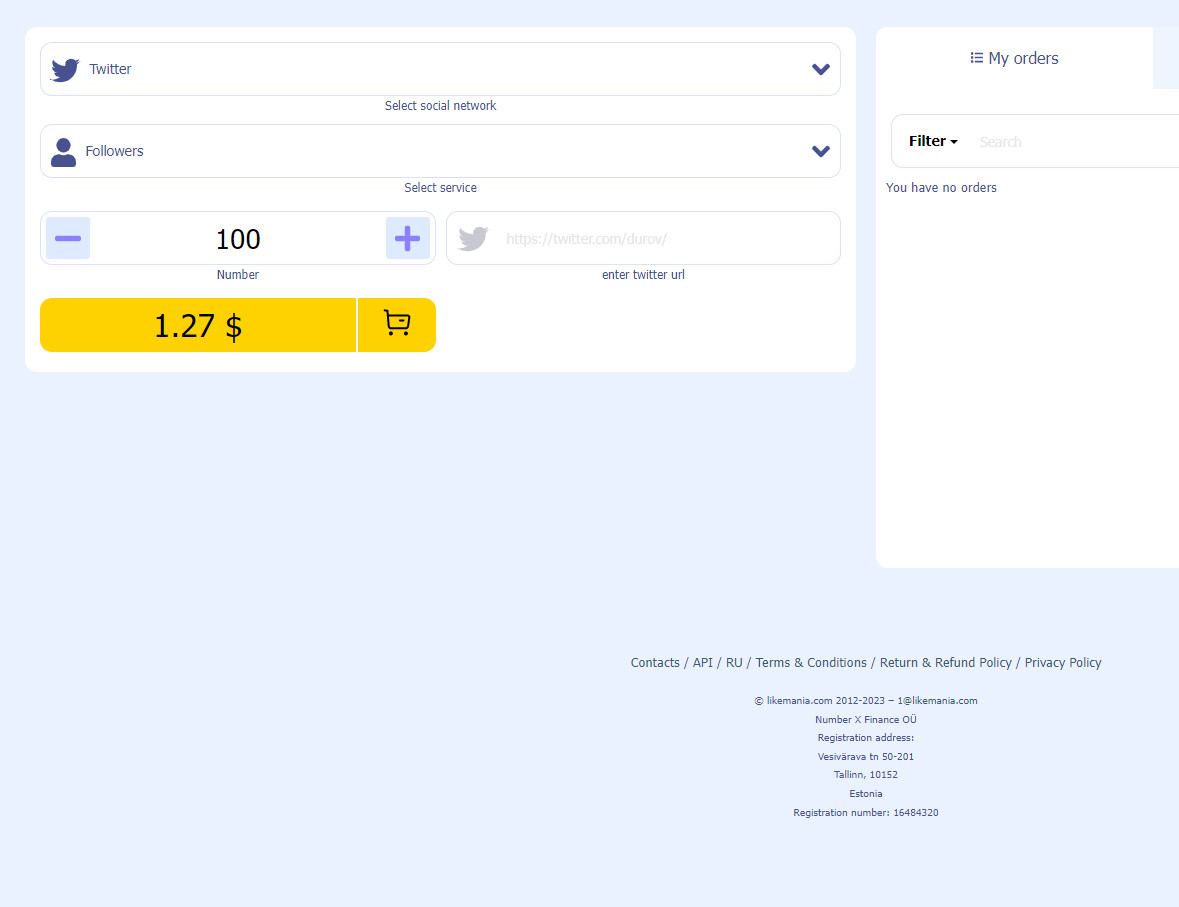Click the 'You have no orders' text
Screen dimensions: 1179x907
pos(941,188)
